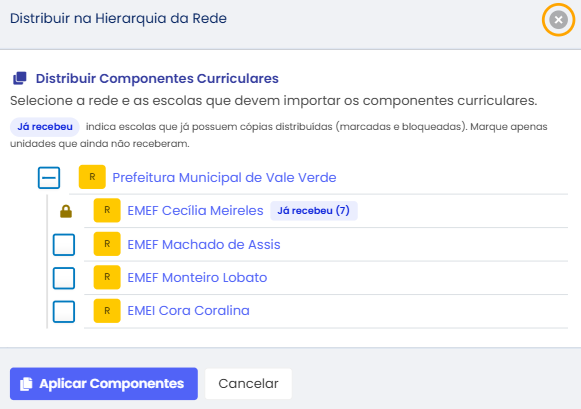Click the R badge of EMEF Machado de Assis
The height and width of the screenshot is (409, 581).
[x=107, y=244]
